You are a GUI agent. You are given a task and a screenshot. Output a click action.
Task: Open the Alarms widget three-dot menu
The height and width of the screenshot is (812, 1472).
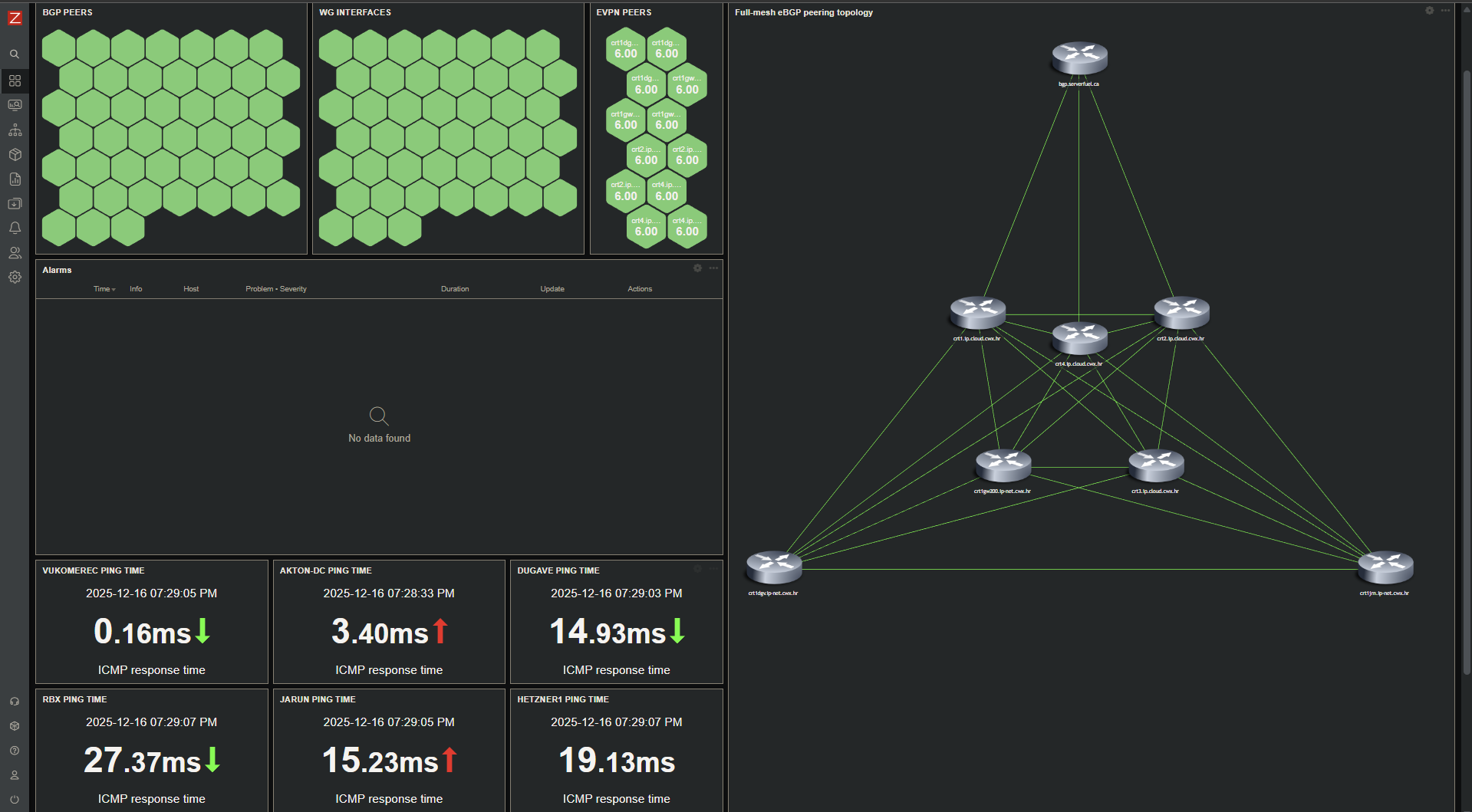(713, 268)
